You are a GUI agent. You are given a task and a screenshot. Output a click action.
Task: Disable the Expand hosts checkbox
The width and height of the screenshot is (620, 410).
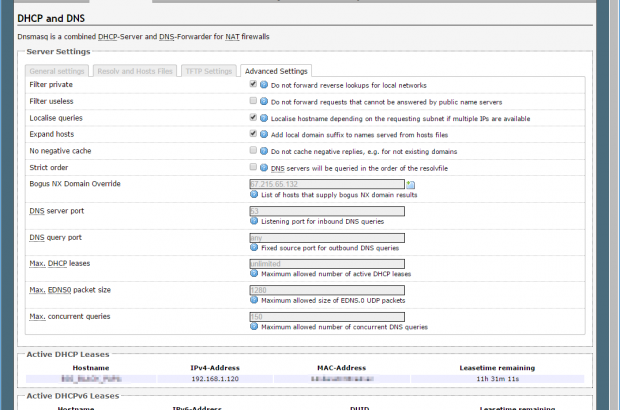253,134
